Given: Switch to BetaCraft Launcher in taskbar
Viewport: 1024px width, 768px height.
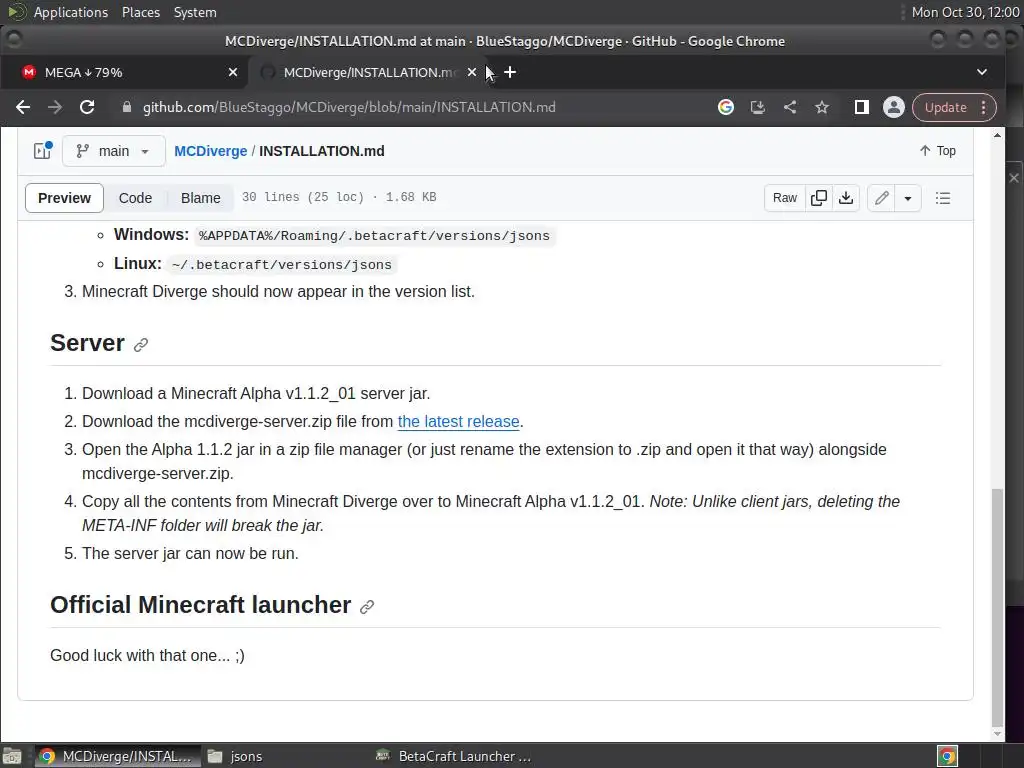Looking at the screenshot, I should pyautogui.click(x=453, y=756).
